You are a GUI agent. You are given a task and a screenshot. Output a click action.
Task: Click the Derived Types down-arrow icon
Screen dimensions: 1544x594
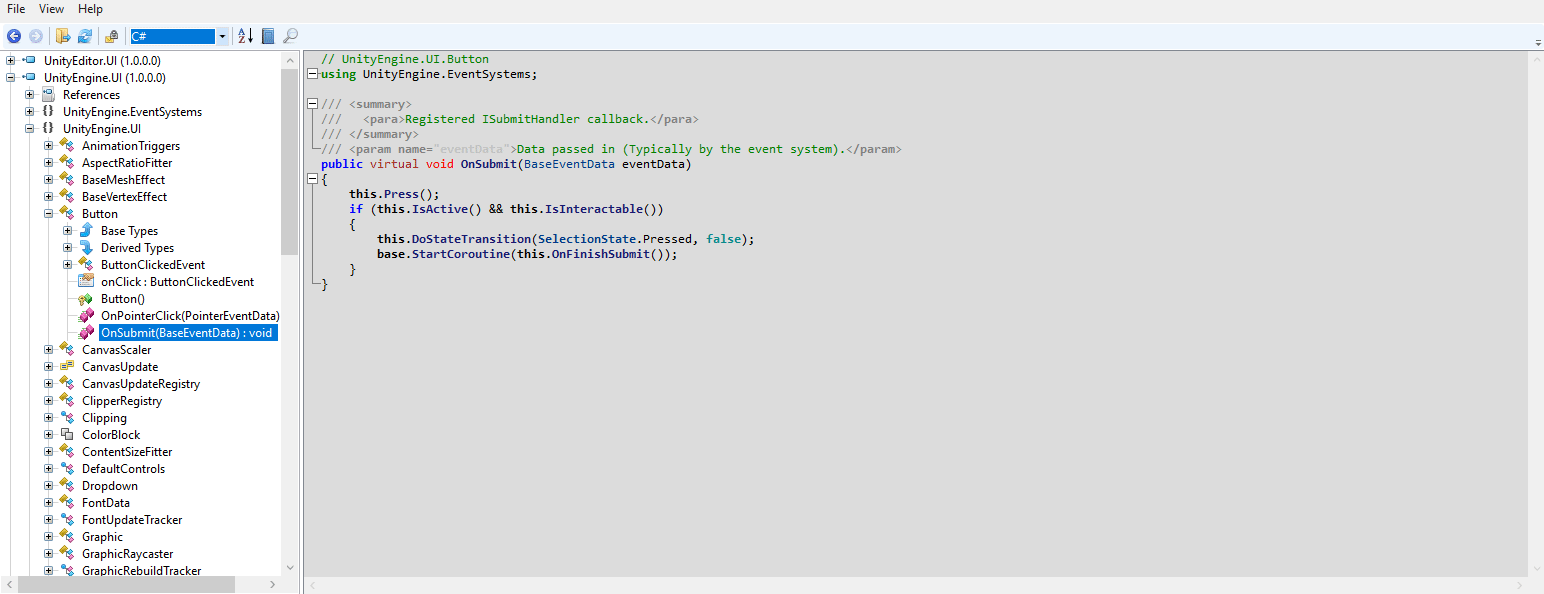tap(86, 248)
